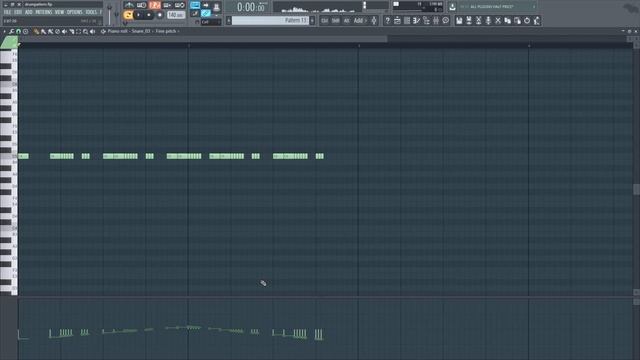Viewport: 640px width, 360px height.
Task: Toggle Wait for input before recording
Action: coord(141,5)
